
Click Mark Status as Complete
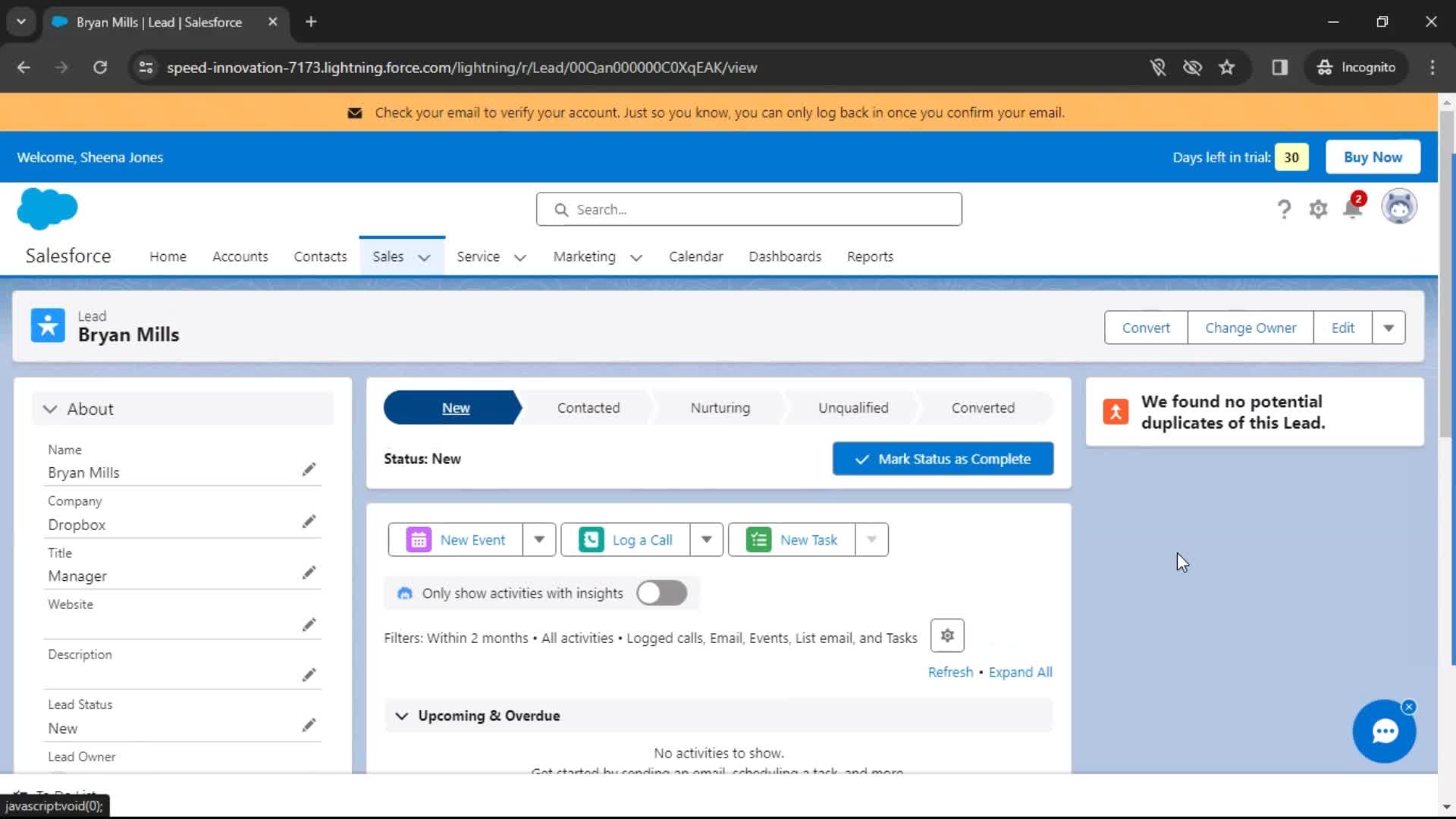click(943, 459)
